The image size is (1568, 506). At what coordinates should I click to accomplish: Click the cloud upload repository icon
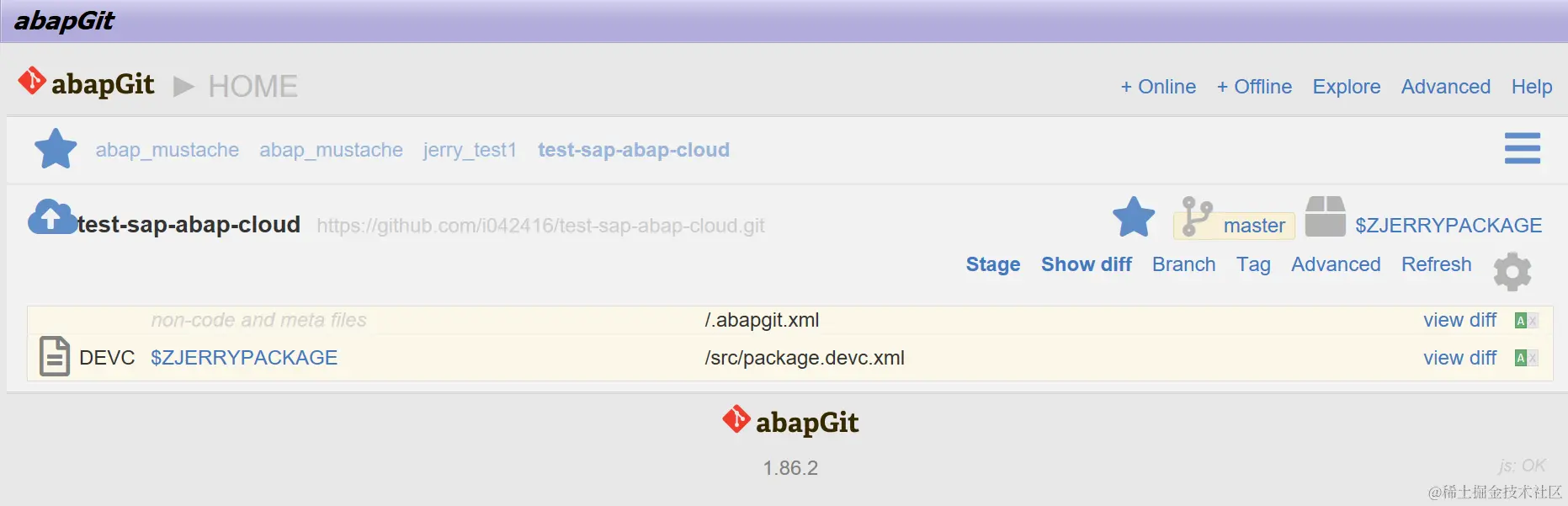[x=50, y=217]
